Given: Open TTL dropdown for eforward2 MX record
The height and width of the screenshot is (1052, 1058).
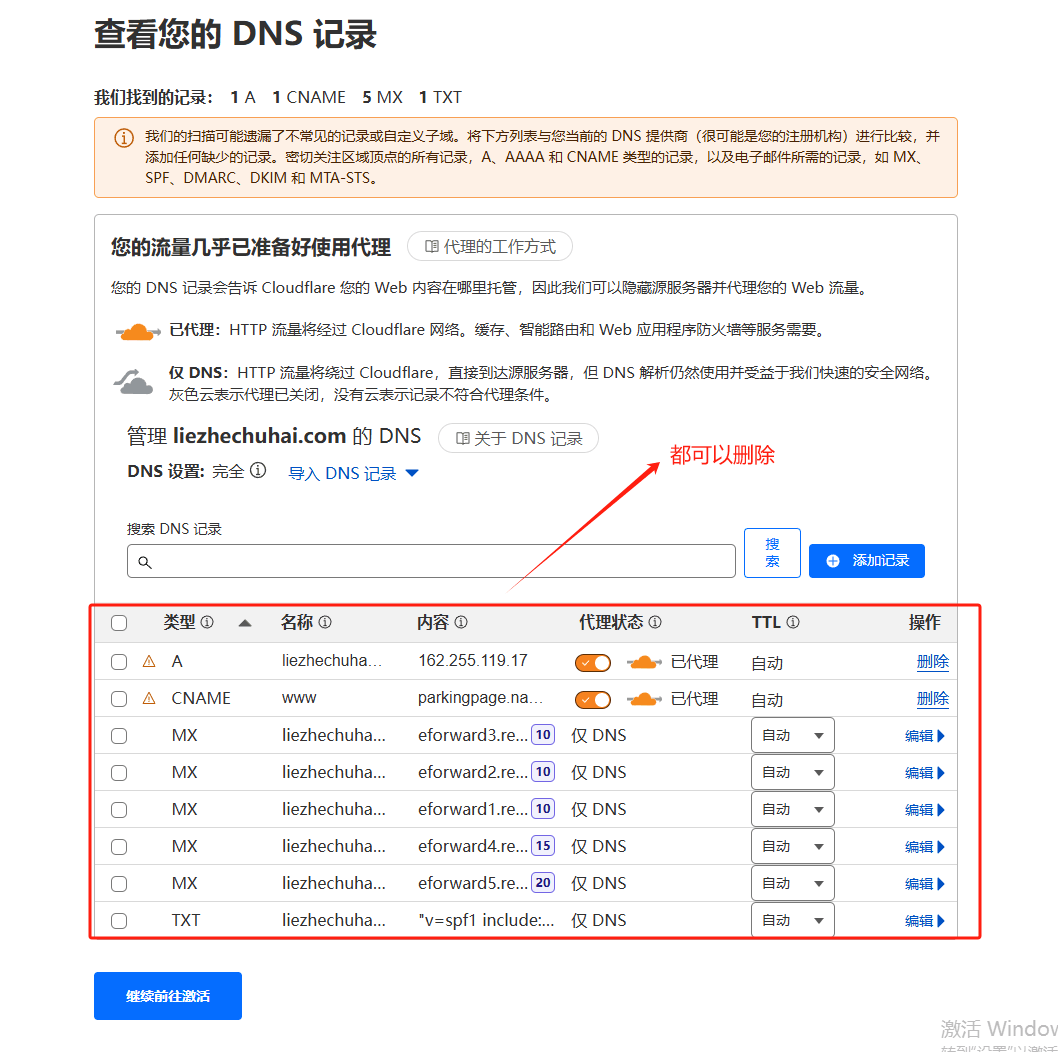Looking at the screenshot, I should (793, 773).
